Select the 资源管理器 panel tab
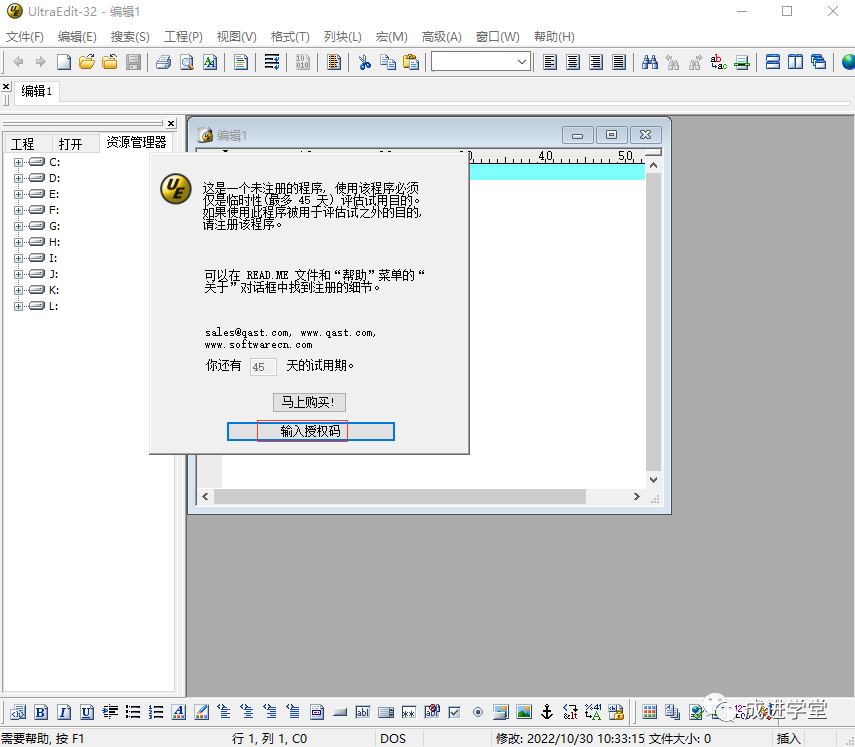This screenshot has height=747, width=855. click(x=136, y=142)
